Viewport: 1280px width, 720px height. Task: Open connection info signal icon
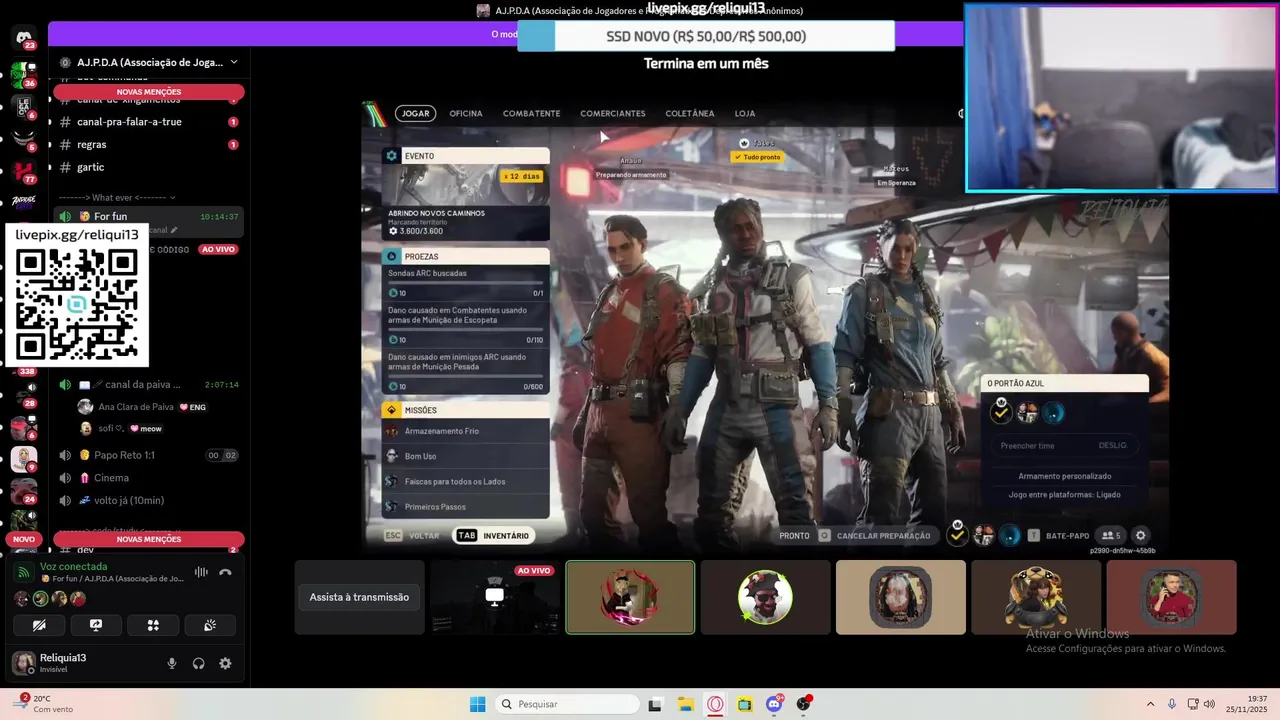[24, 572]
